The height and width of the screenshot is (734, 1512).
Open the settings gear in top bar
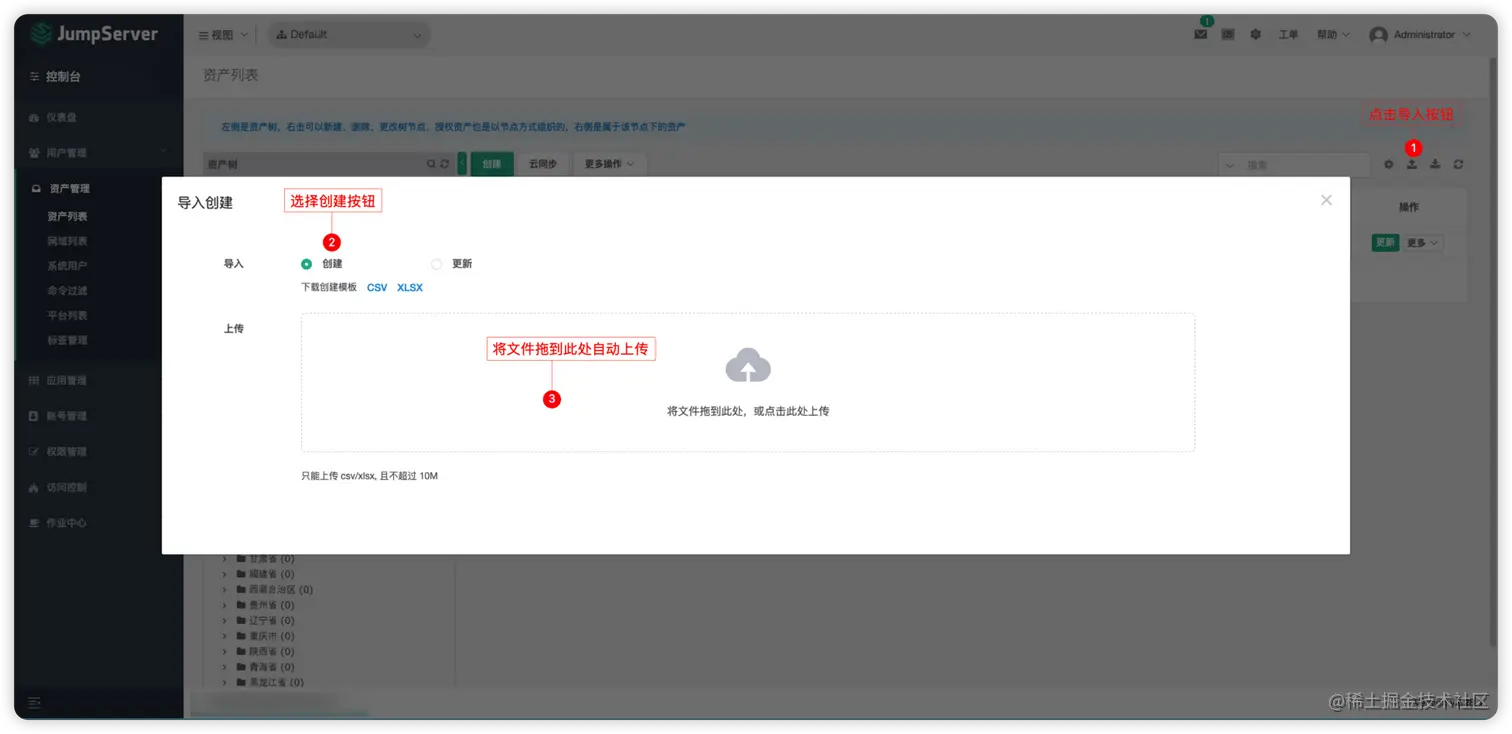click(1256, 34)
